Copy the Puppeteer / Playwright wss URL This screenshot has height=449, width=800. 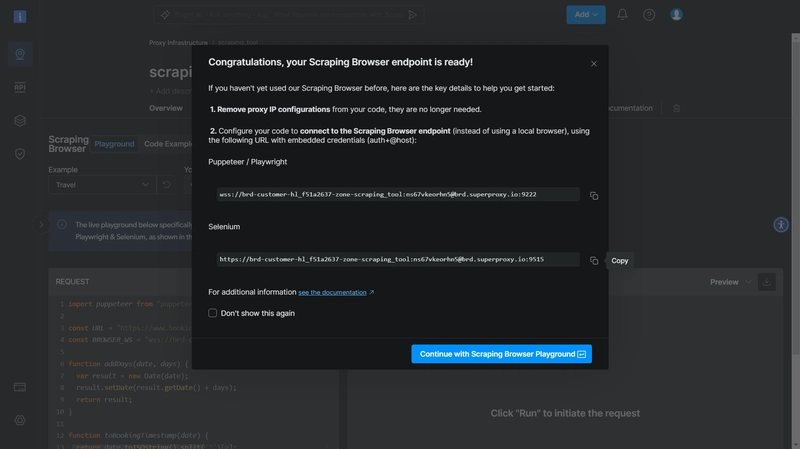tap(594, 196)
